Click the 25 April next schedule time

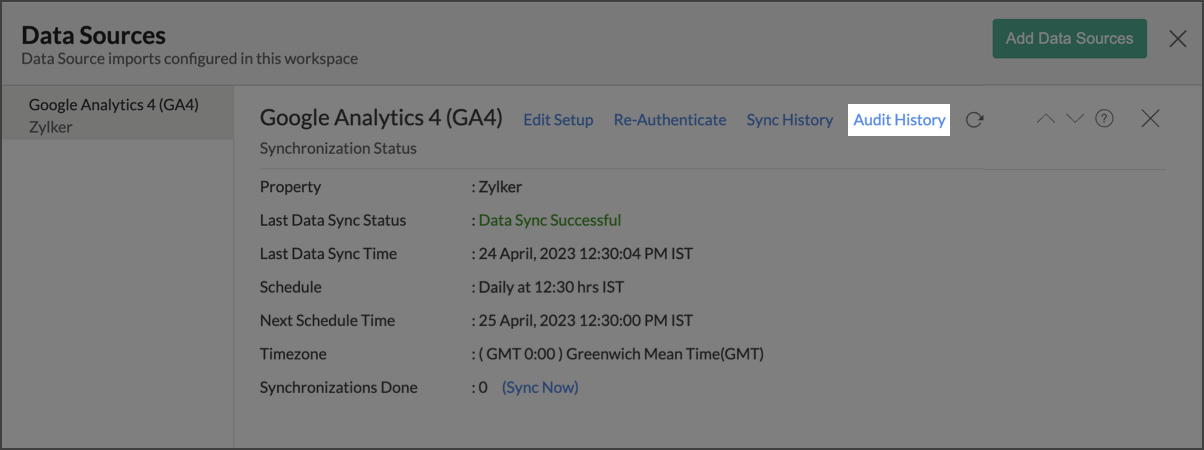(x=586, y=321)
